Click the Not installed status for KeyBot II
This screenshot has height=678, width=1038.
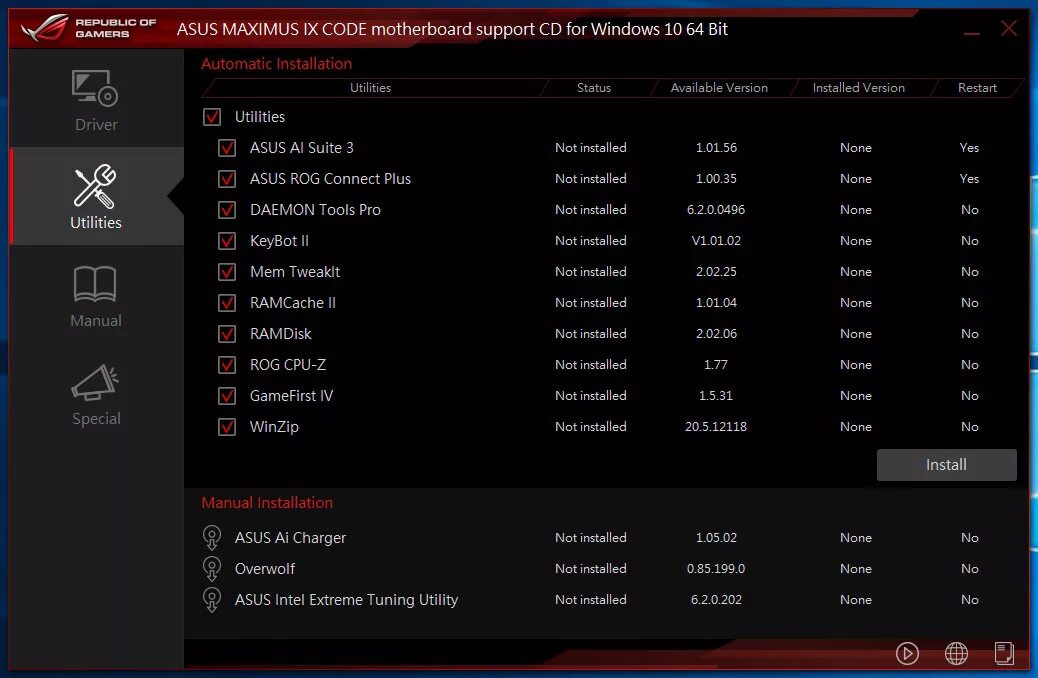(x=590, y=241)
